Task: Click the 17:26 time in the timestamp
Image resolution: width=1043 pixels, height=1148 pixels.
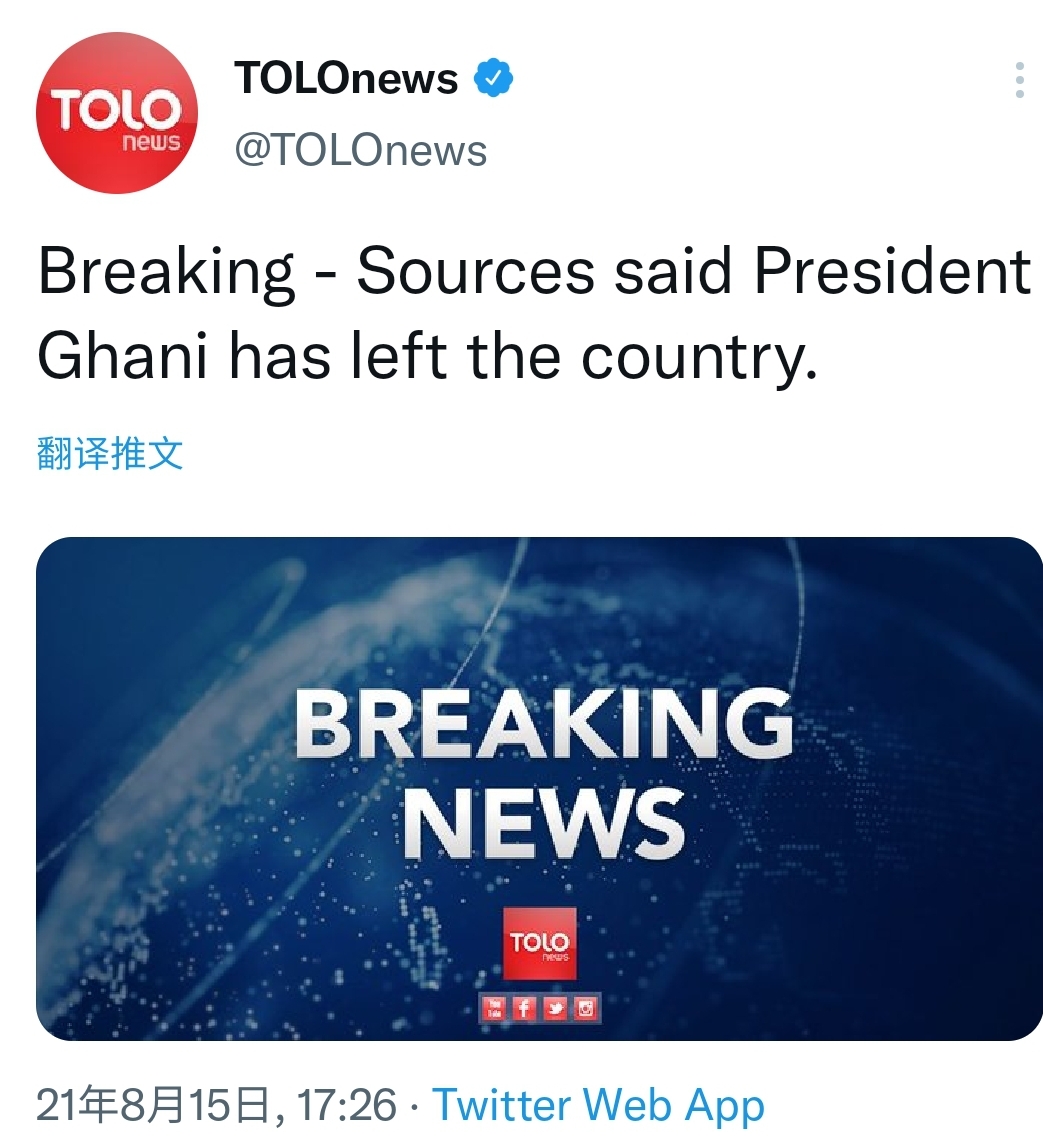Action: click(x=347, y=1105)
